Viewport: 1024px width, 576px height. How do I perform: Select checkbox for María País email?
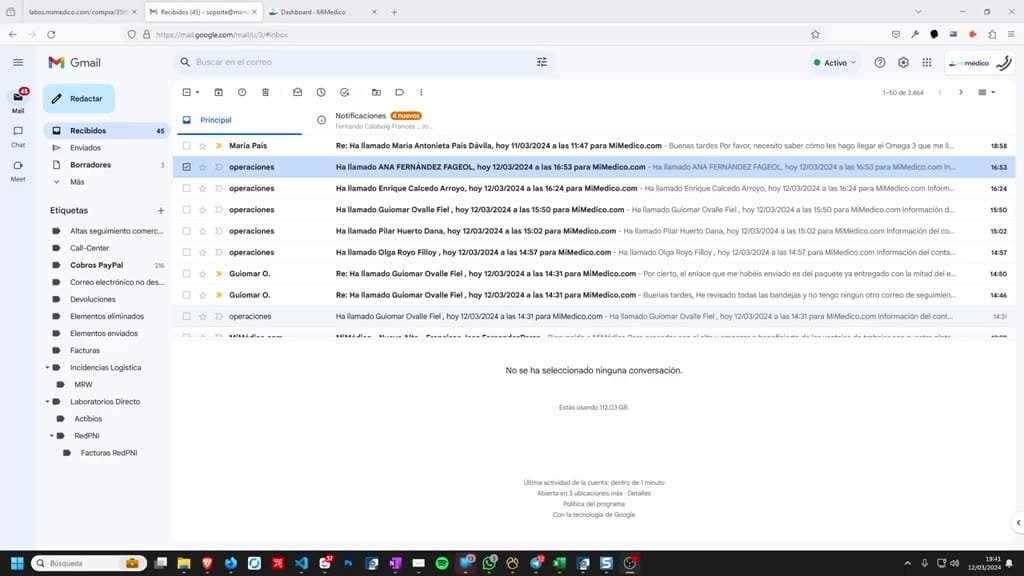pyautogui.click(x=187, y=146)
